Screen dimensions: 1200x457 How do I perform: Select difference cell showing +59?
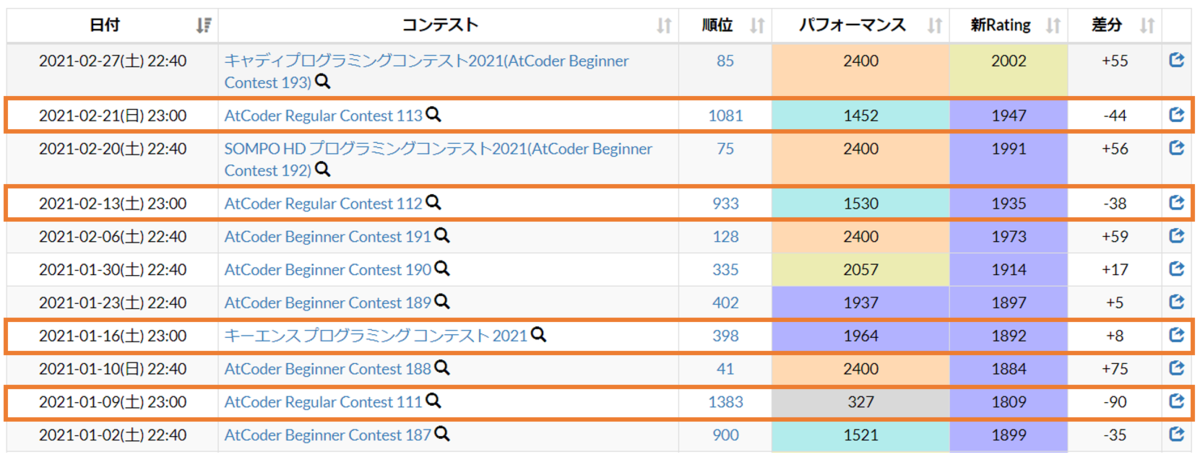point(1115,237)
